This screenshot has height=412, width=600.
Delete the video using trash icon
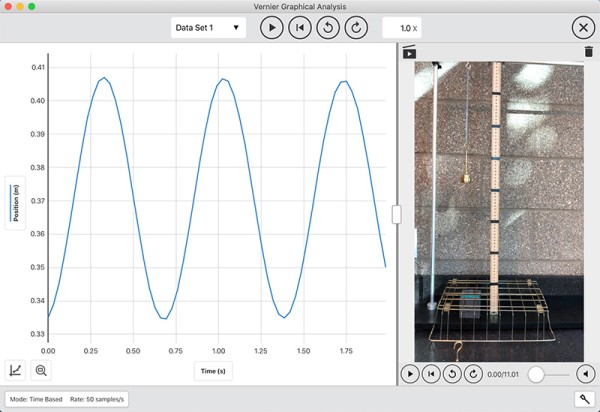pyautogui.click(x=588, y=52)
